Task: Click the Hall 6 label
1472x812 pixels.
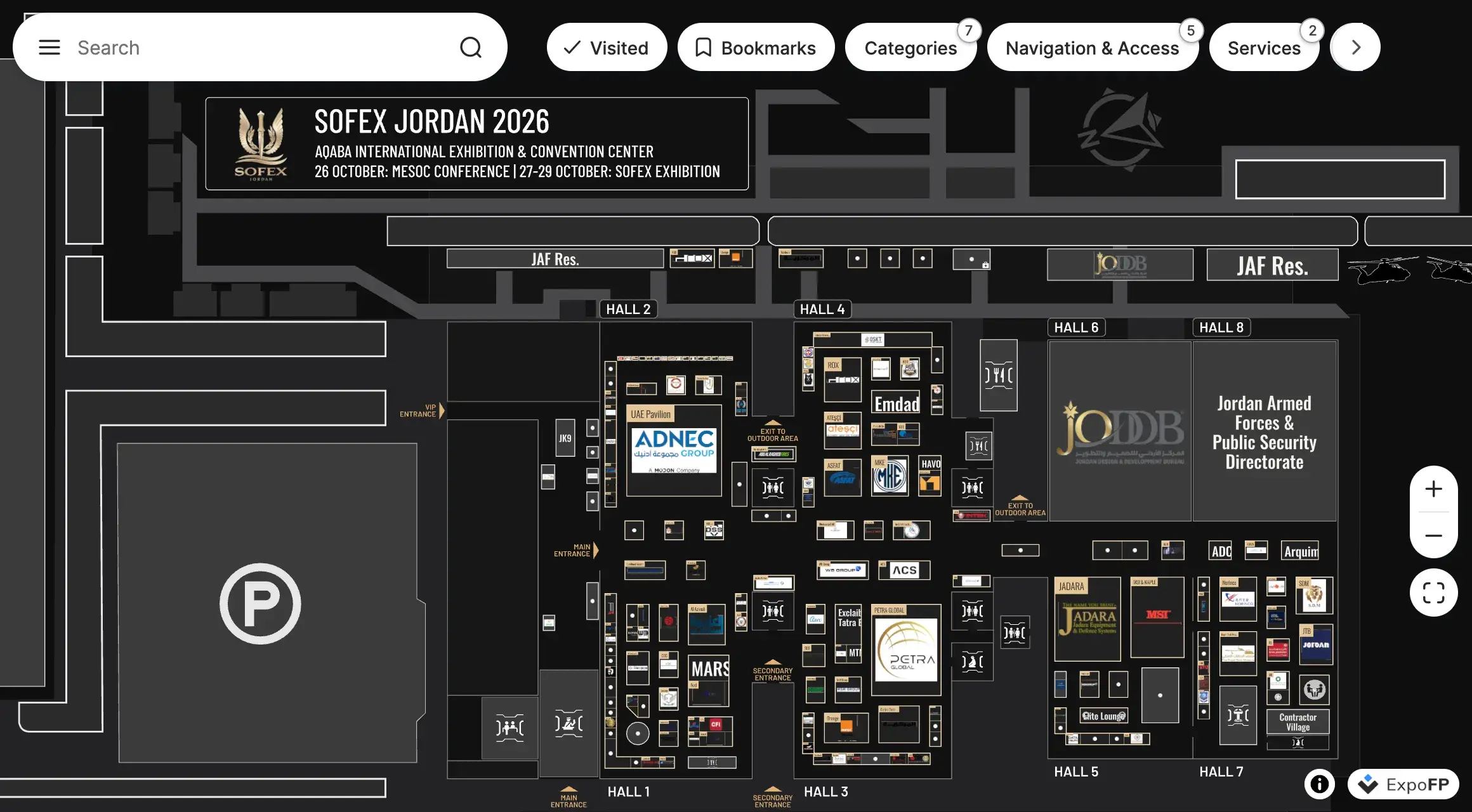Action: [1076, 327]
